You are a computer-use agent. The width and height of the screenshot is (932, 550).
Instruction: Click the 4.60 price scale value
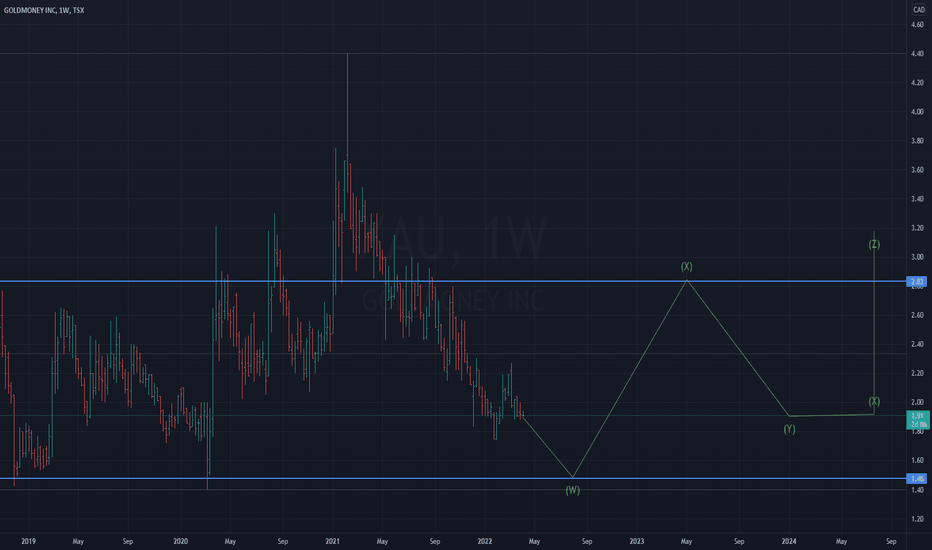pos(917,24)
